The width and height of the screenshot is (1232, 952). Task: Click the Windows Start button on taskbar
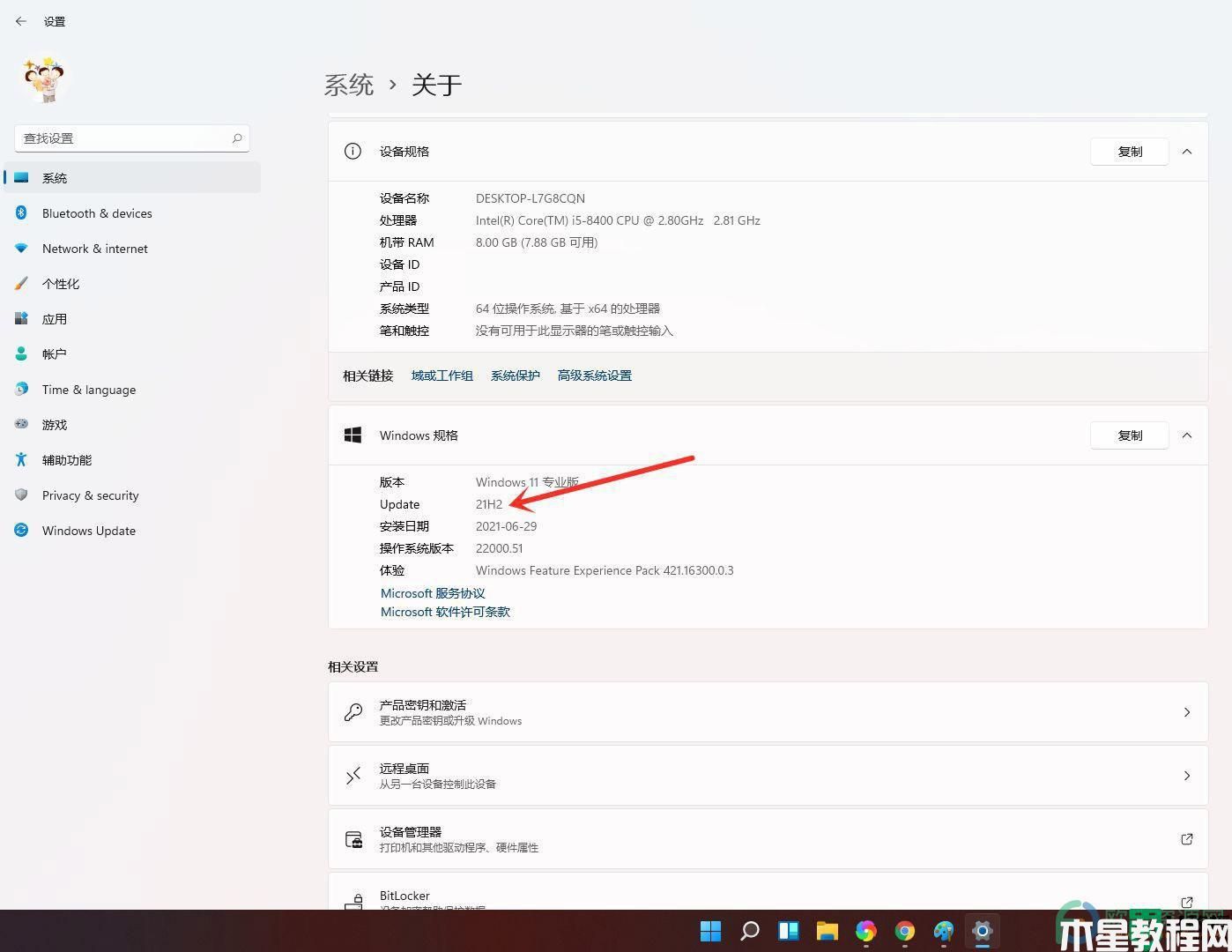tap(710, 931)
